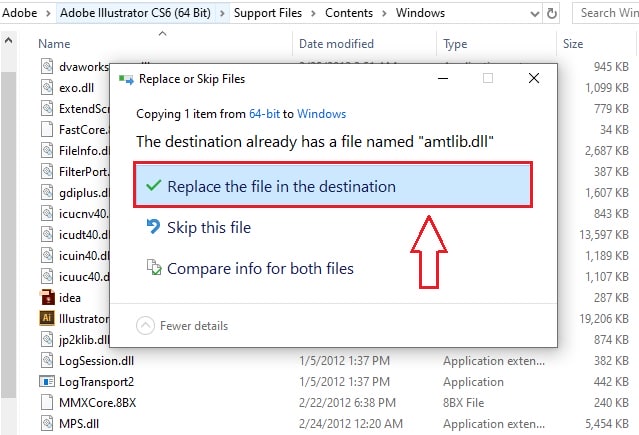The width and height of the screenshot is (639, 435).
Task: Click the Compare info files icon
Action: [x=154, y=267]
